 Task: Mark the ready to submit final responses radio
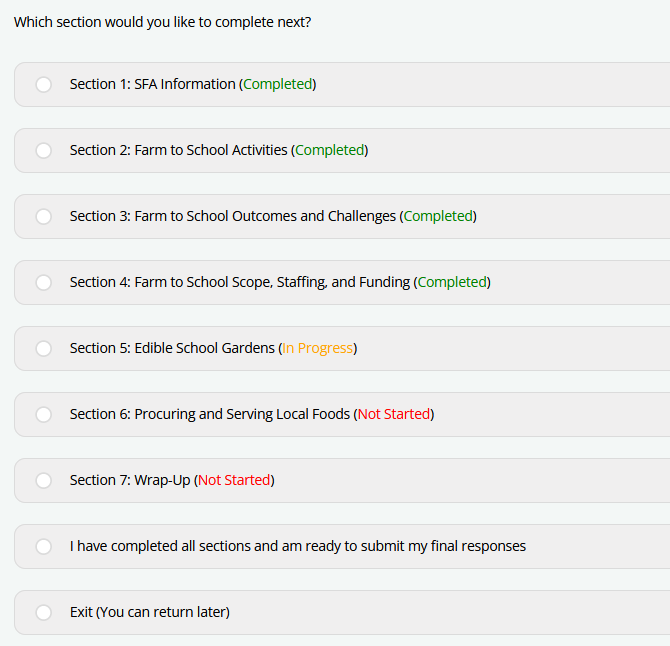tap(44, 547)
